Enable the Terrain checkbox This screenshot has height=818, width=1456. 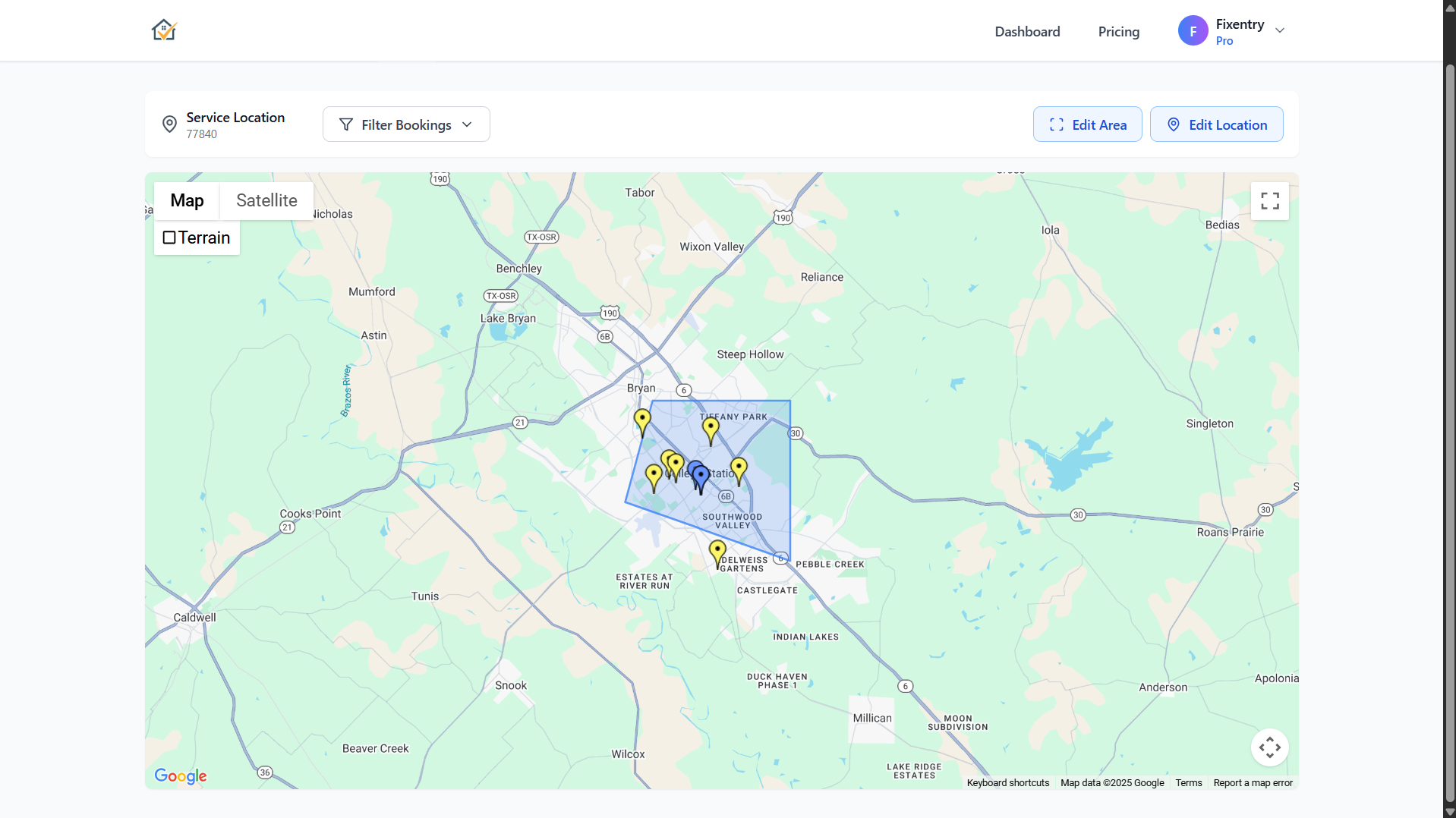tap(169, 238)
